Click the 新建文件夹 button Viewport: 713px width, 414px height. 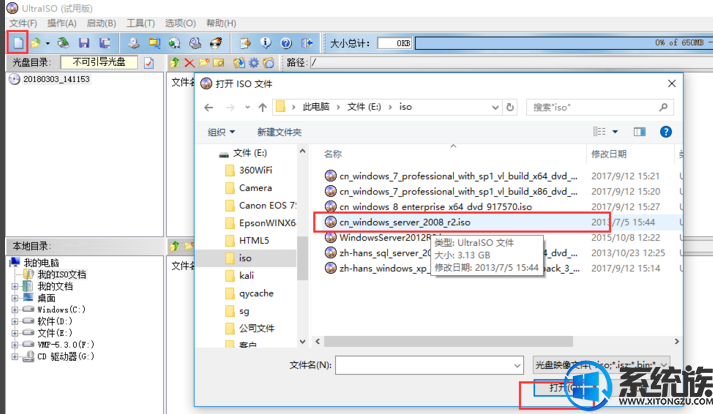pos(279,132)
